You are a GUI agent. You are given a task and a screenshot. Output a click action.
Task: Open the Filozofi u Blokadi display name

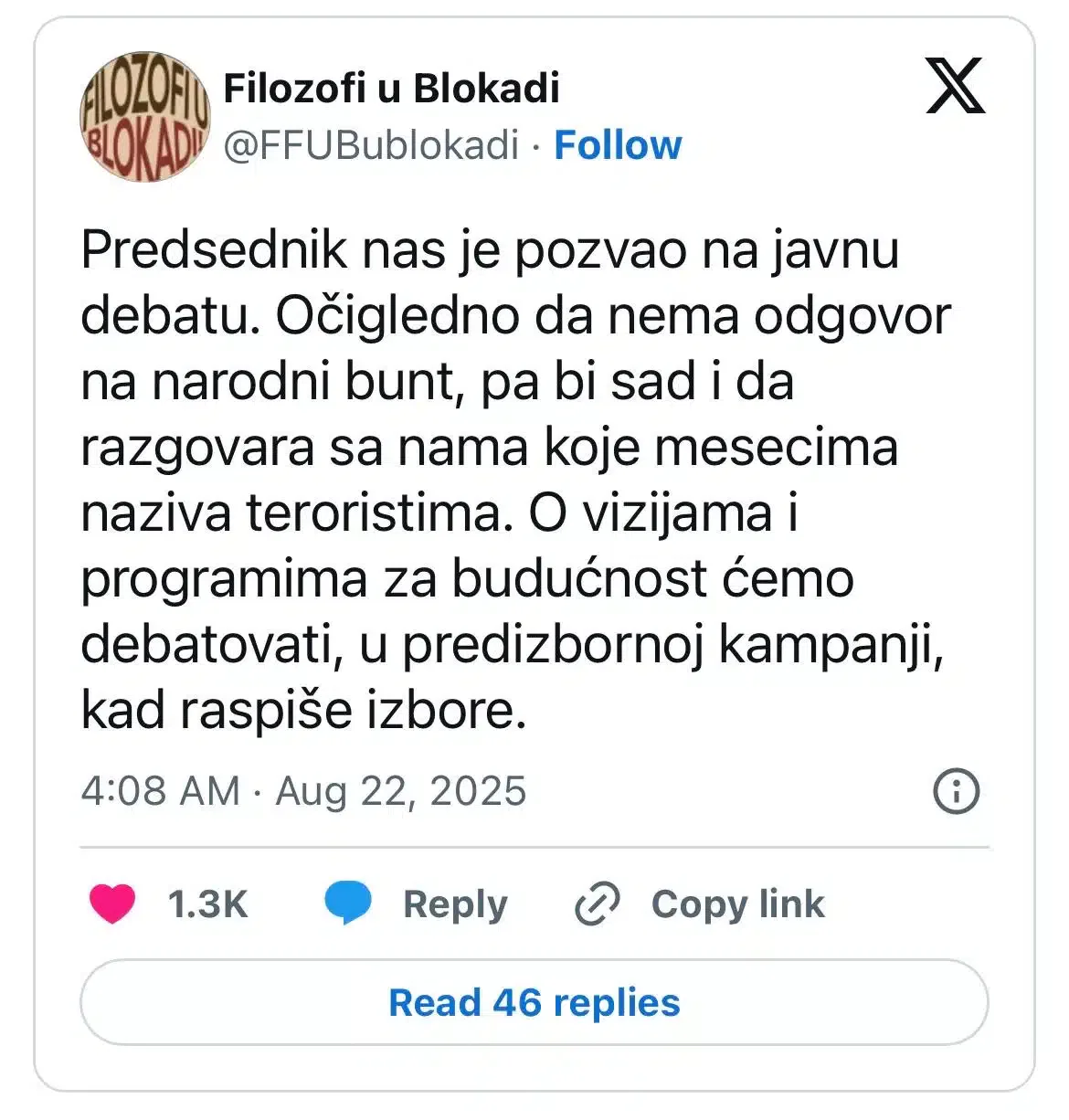391,89
